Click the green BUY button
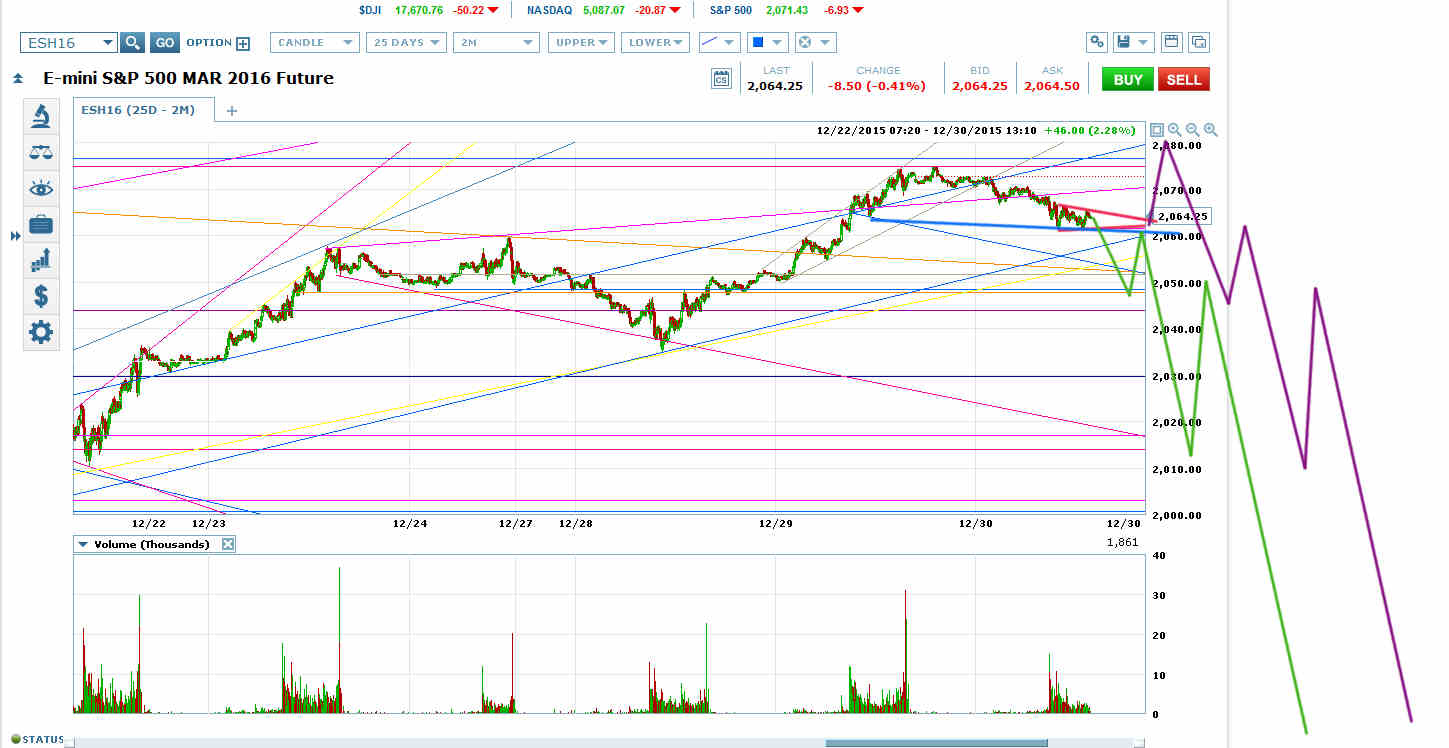Screen dimensions: 1449x748 tap(1128, 79)
